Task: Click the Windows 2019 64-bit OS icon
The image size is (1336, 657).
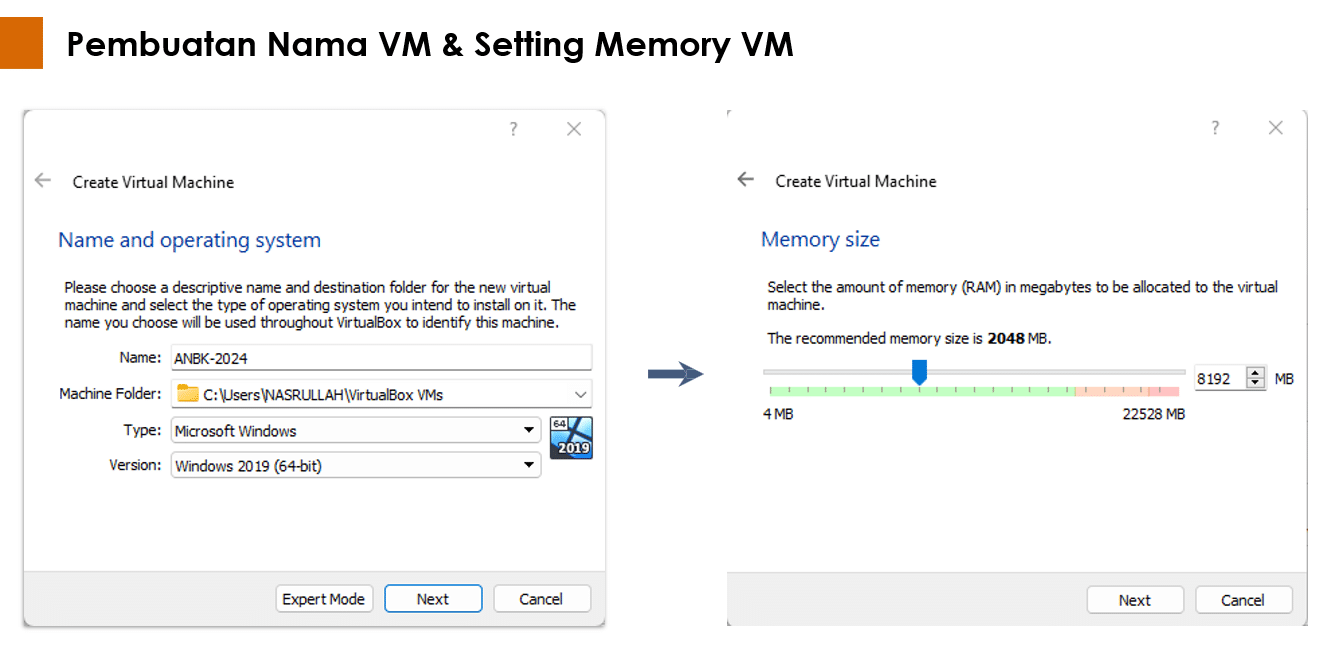Action: 571,438
